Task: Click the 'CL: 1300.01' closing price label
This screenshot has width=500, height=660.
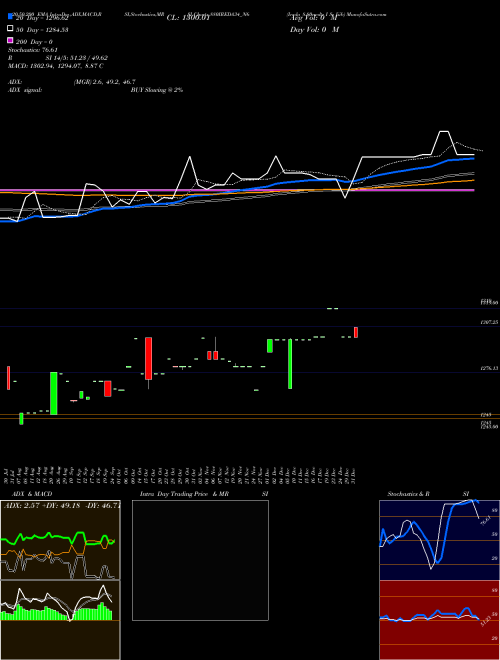Action: 188,18
